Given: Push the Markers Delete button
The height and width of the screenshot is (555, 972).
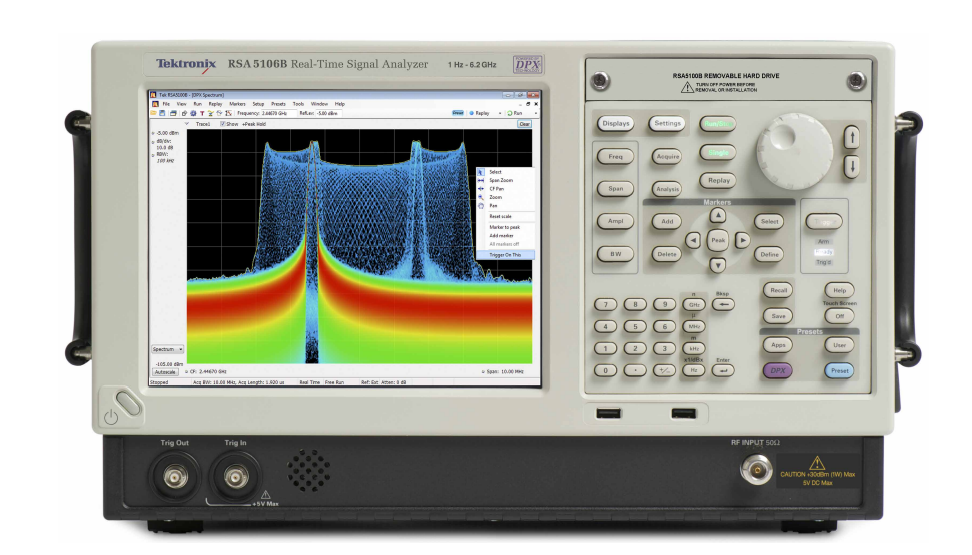Looking at the screenshot, I should pyautogui.click(x=667, y=254).
